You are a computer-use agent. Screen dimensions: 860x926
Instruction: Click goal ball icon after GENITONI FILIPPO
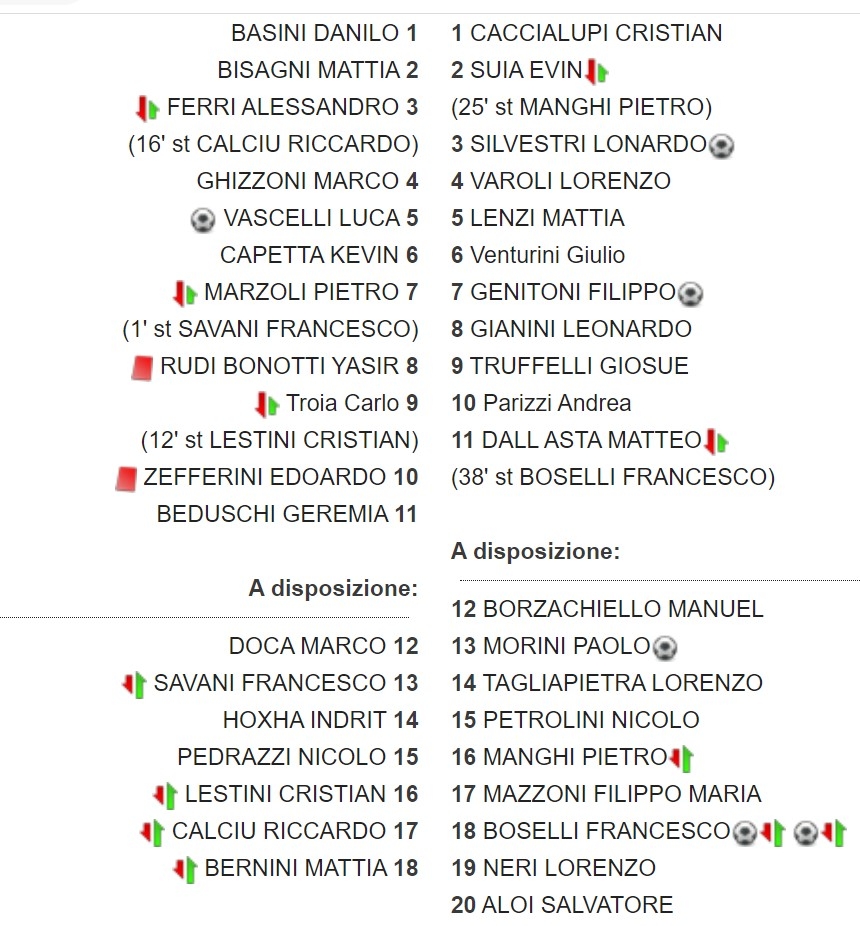click(x=690, y=294)
